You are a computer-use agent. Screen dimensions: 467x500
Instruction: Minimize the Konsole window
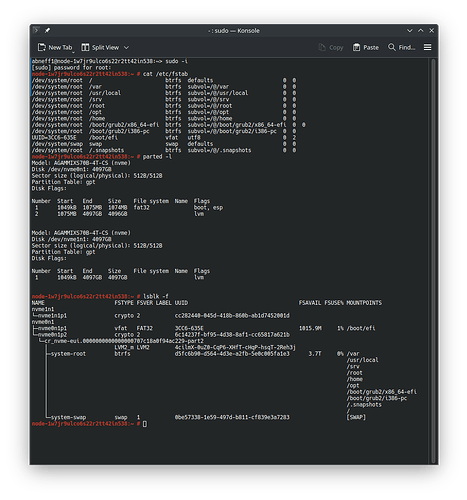(410, 30)
